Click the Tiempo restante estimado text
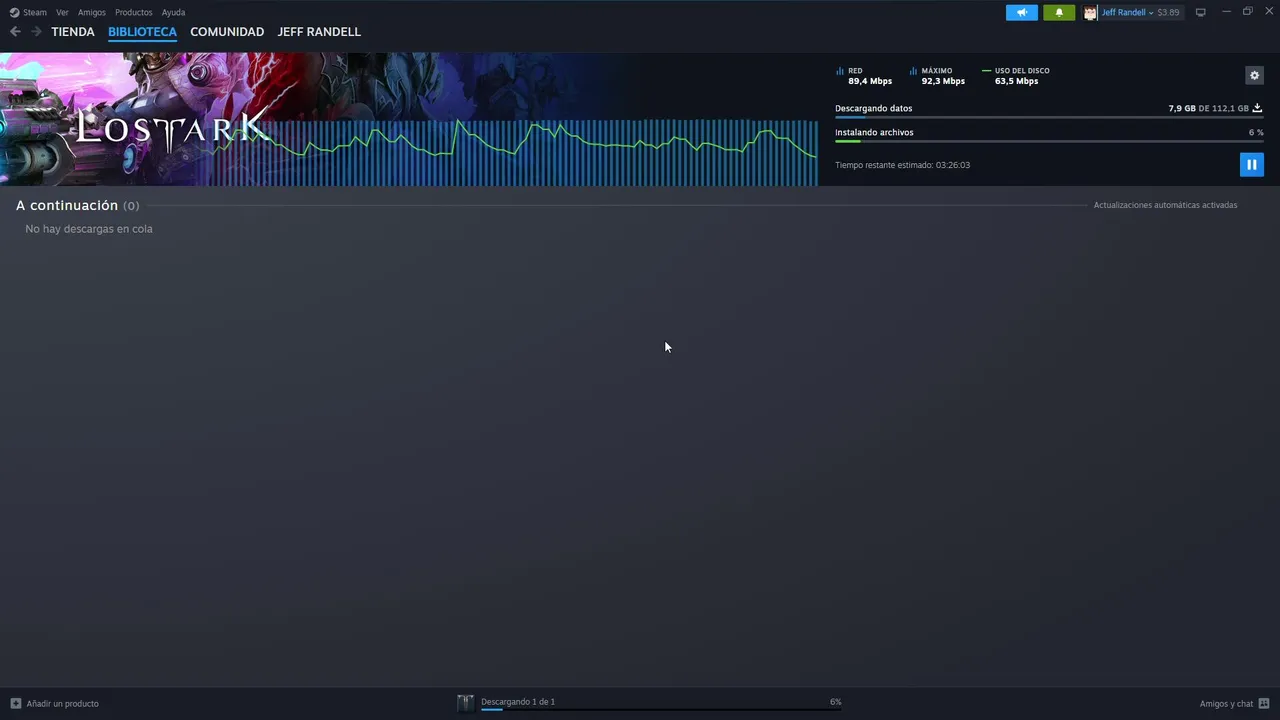 click(902, 165)
